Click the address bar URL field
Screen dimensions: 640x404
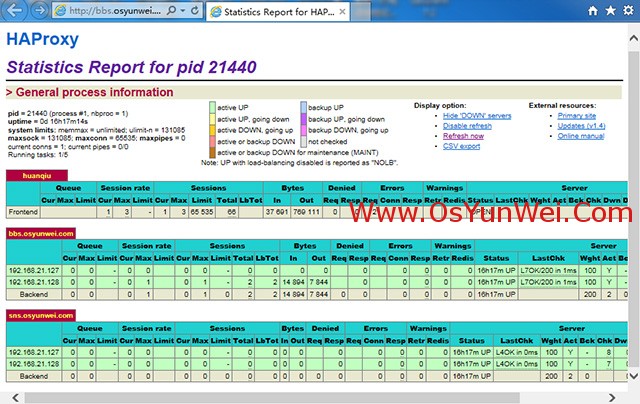[x=115, y=11]
